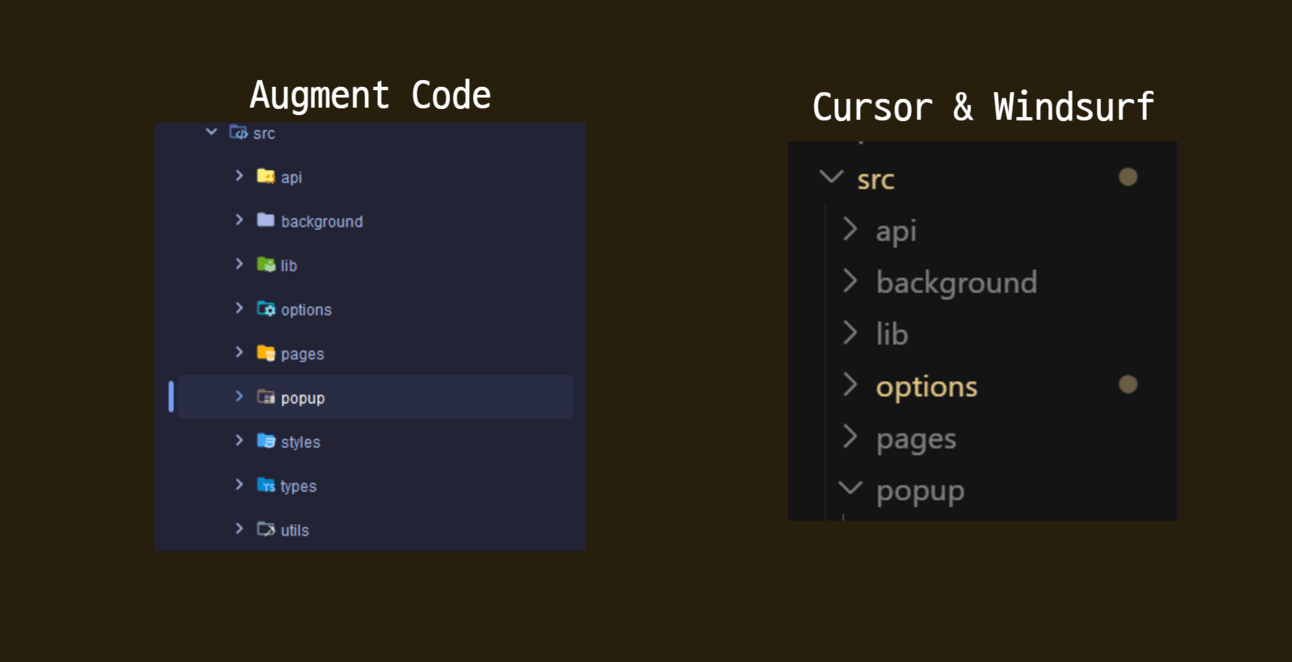Viewport: 1292px width, 662px height.
Task: Select the popup label in Cursor & Windsurf
Action: point(920,492)
